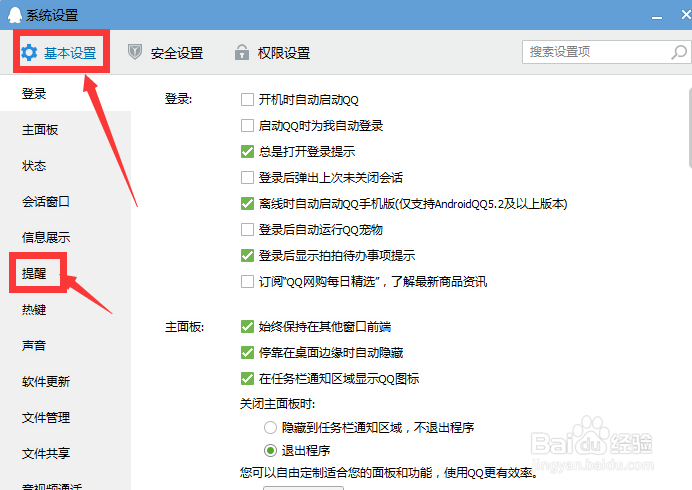Viewport: 692px width, 490px height.
Task: Enable 开机时自动启动QQ checkbox
Action: point(247,99)
